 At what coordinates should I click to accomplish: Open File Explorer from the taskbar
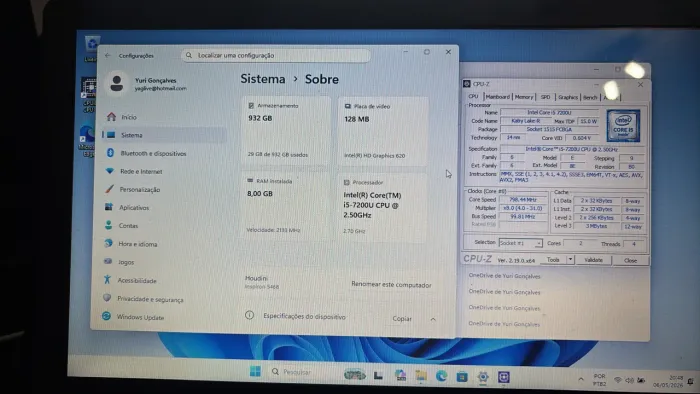(421, 376)
